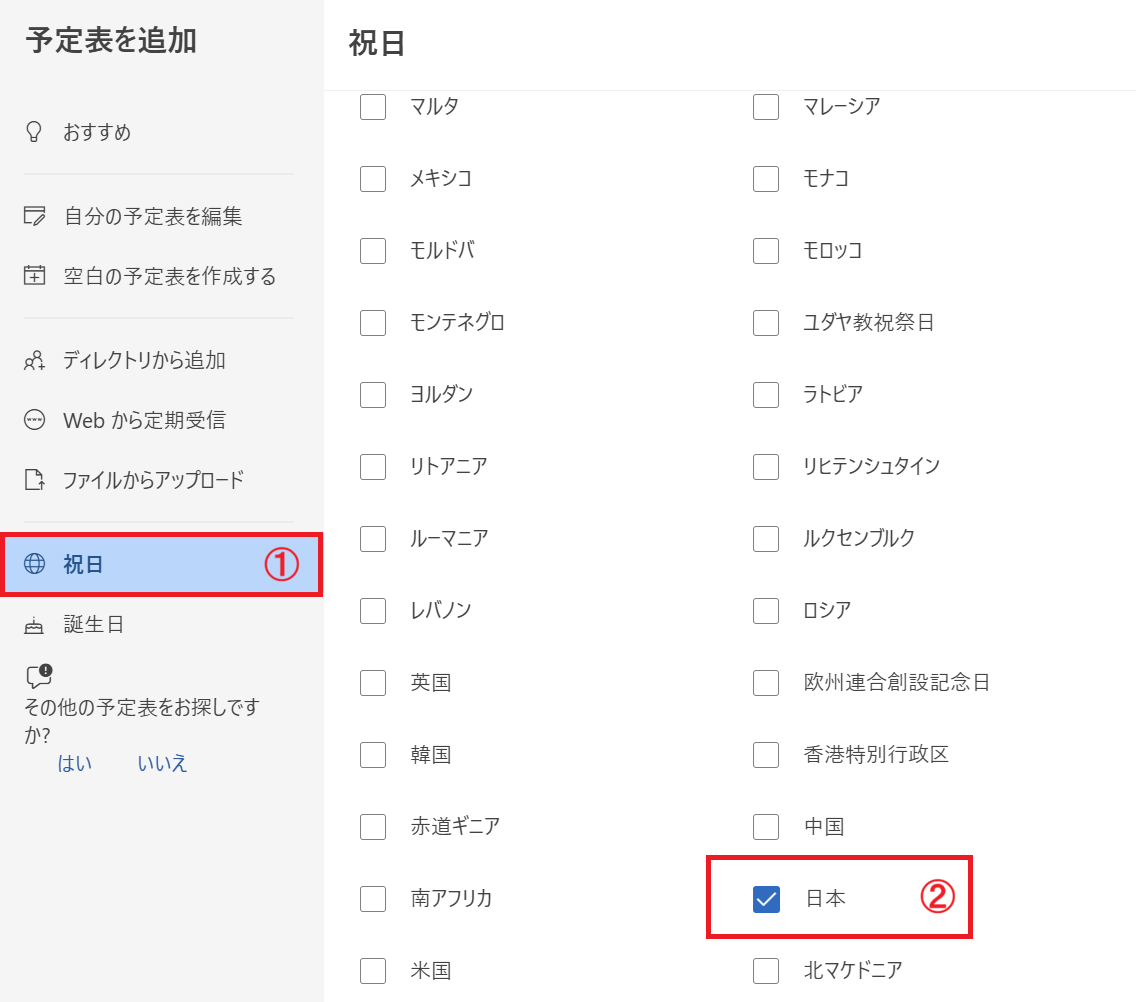Click the はい link
The image size is (1136, 1002).
pos(75,762)
